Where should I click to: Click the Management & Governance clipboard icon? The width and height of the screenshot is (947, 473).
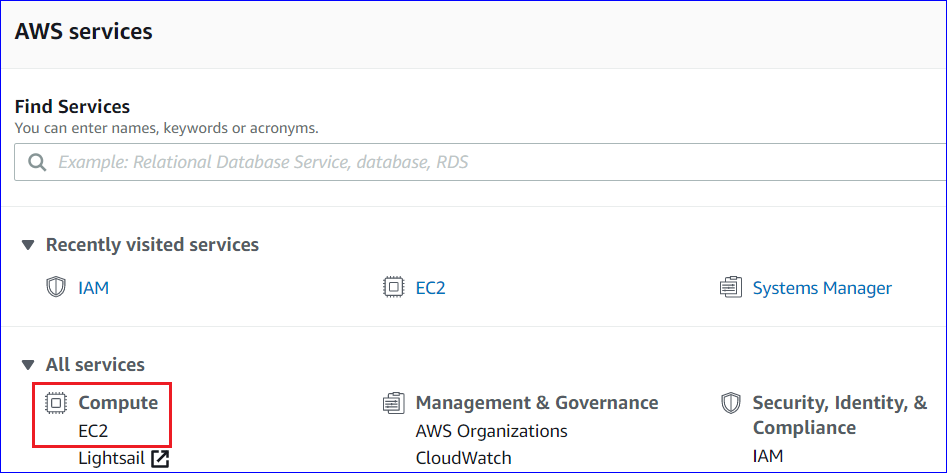click(393, 402)
